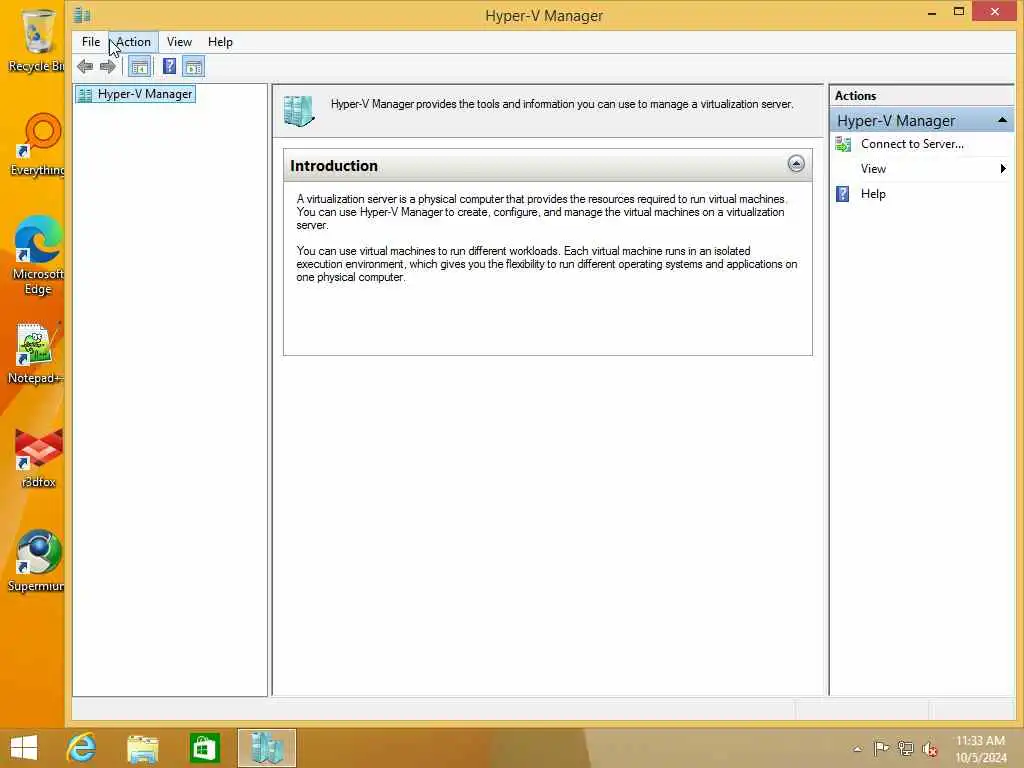Image resolution: width=1024 pixels, height=768 pixels.
Task: Open File Explorer from taskbar
Action: coord(143,748)
